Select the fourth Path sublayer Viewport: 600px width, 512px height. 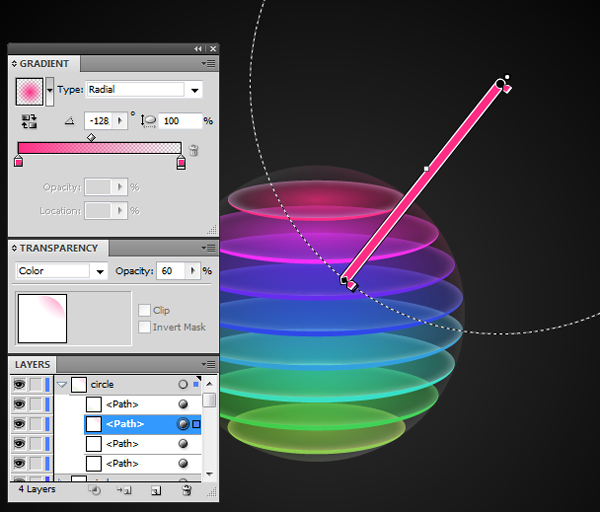coord(122,464)
